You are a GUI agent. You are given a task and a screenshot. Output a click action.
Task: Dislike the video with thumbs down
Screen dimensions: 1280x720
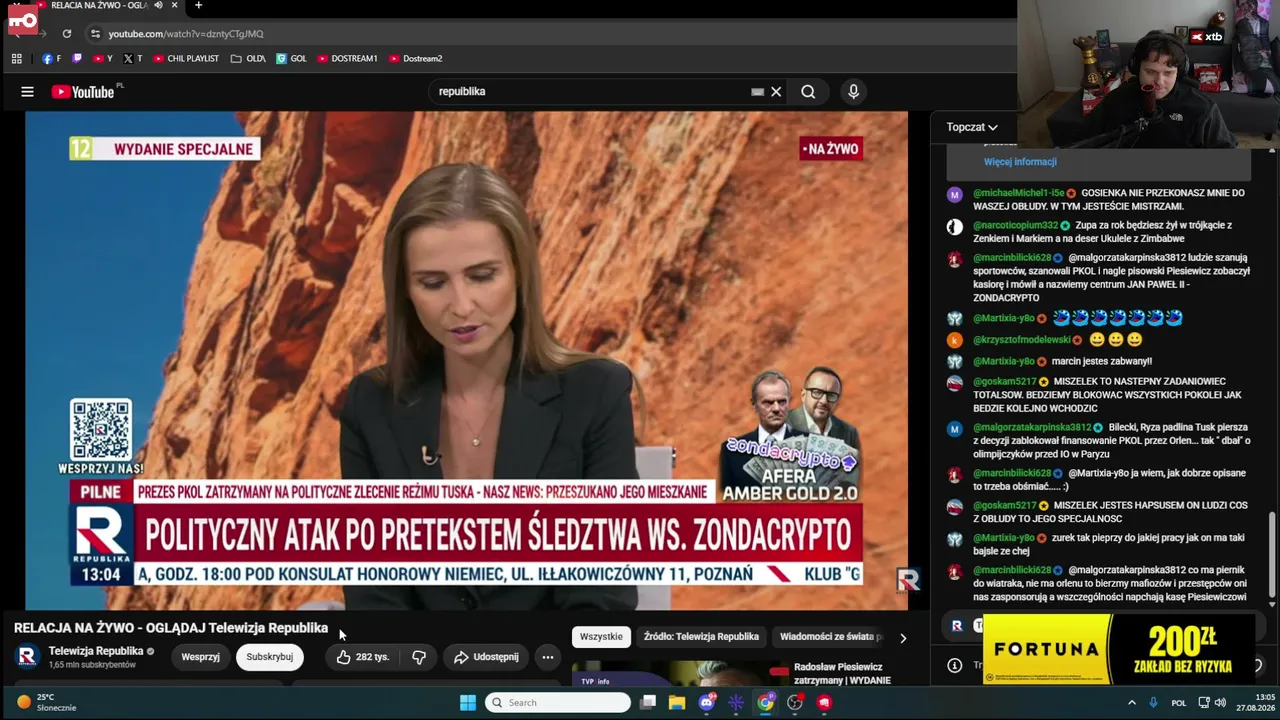tap(419, 657)
